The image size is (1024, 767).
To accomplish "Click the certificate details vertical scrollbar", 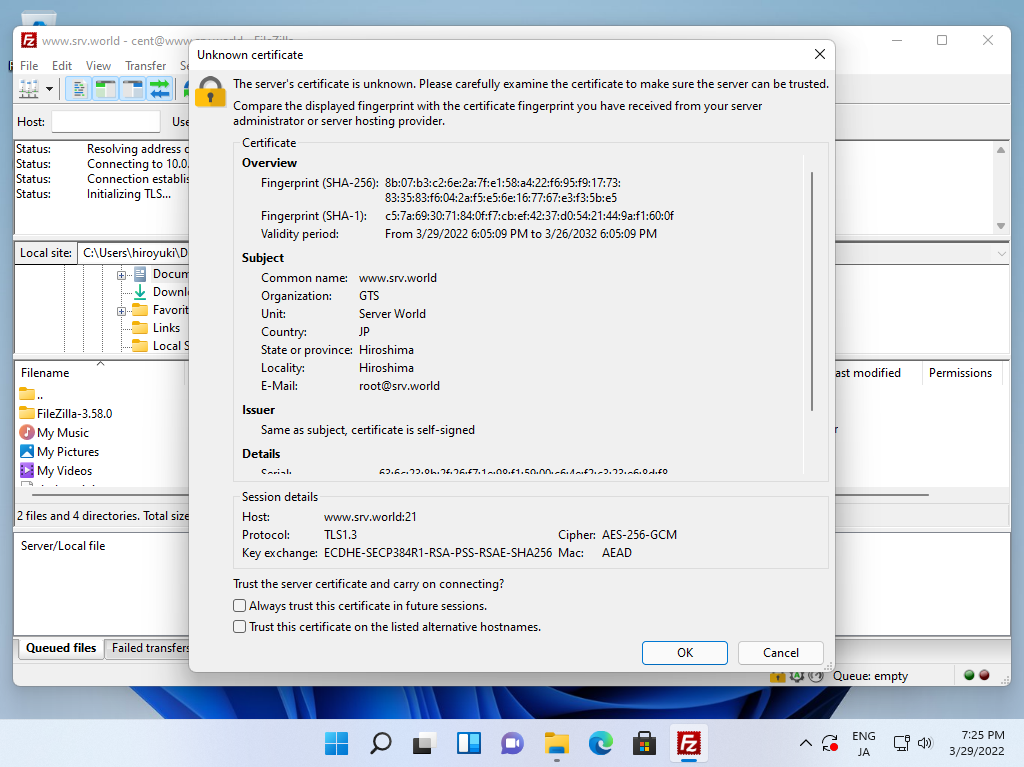I will 812,290.
